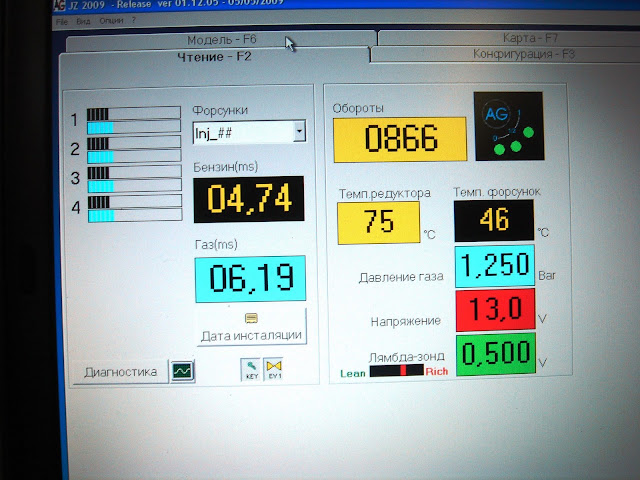This screenshot has width=640, height=480.
Task: Click the Бензин(ms) value 04,74
Action: (x=249, y=199)
